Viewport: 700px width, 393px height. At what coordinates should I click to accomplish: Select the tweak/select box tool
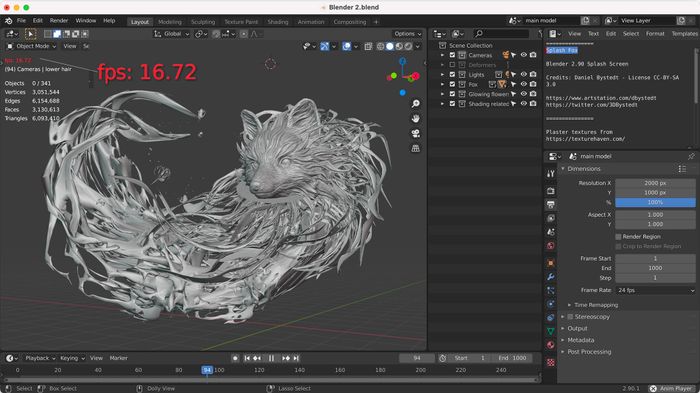(x=31, y=34)
